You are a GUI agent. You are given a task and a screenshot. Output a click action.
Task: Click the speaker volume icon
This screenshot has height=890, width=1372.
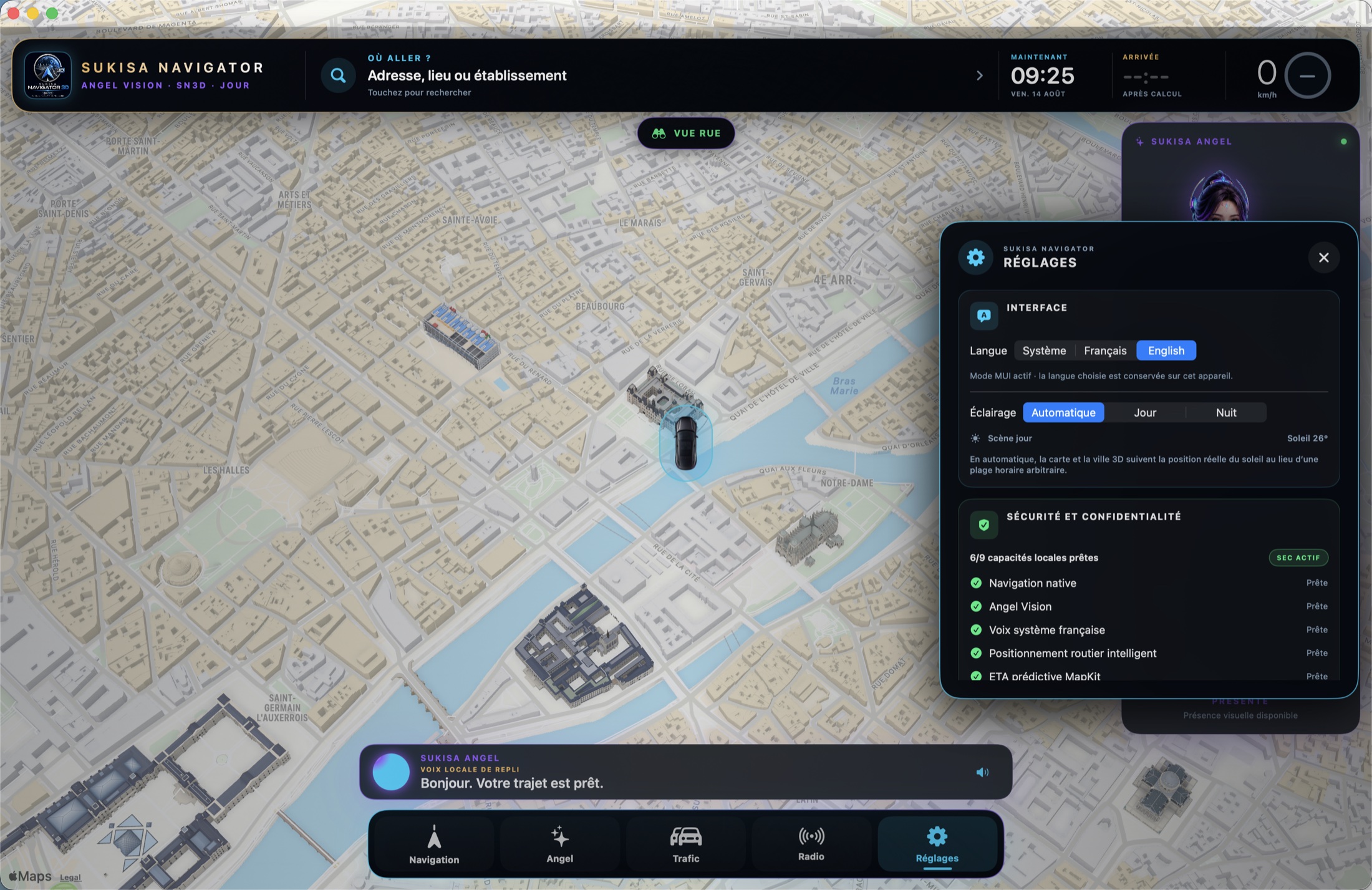982,772
